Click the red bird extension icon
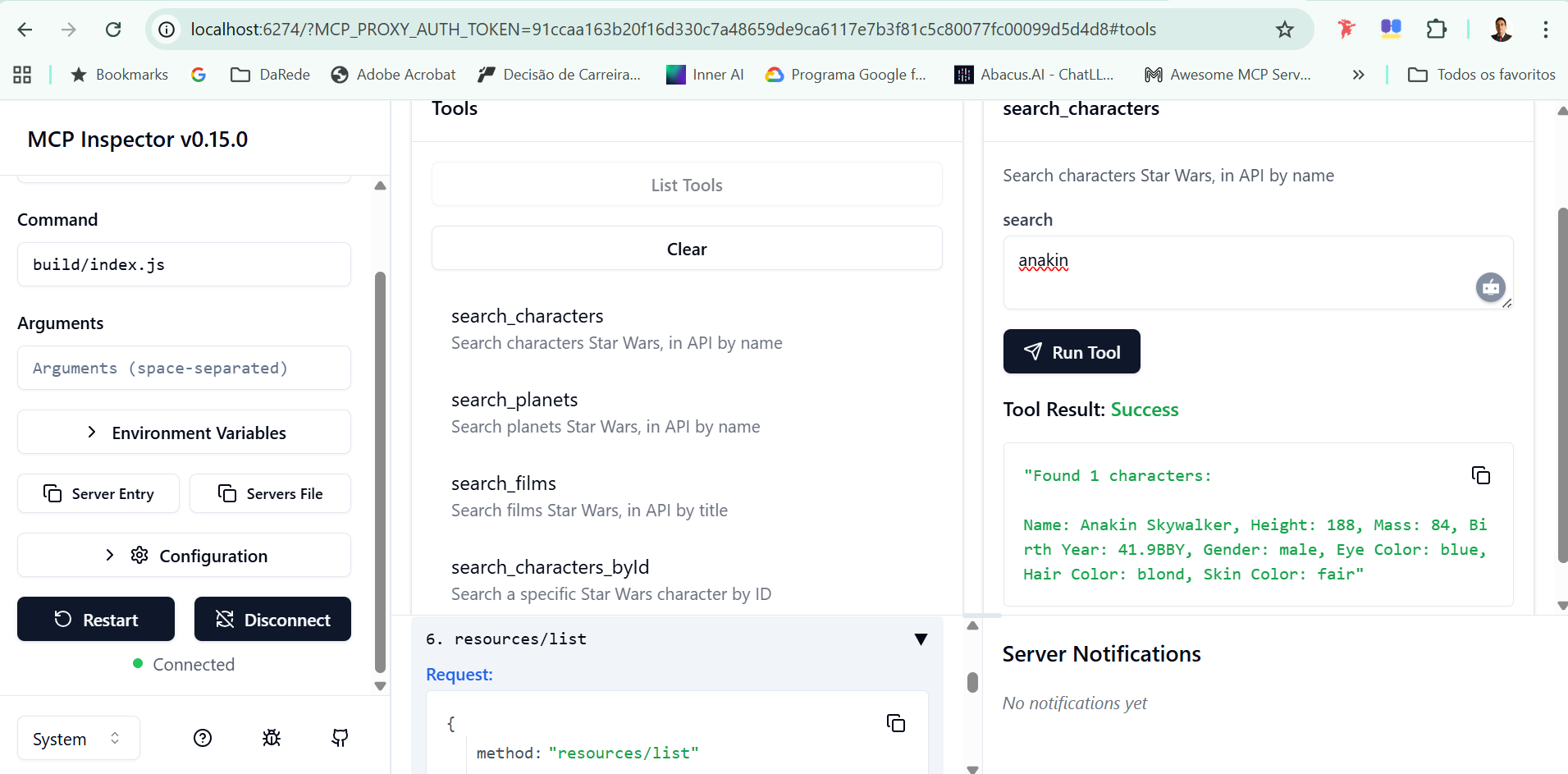Image resolution: width=1568 pixels, height=774 pixels. 1346,30
